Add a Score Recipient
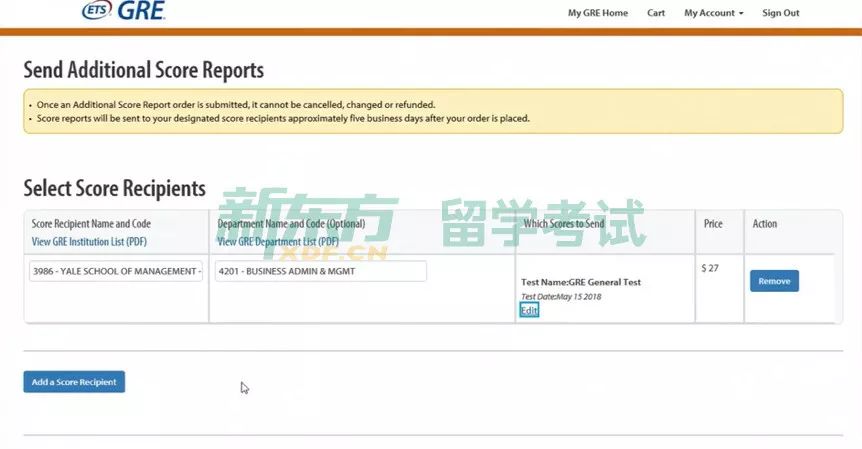The width and height of the screenshot is (862, 449). click(74, 382)
